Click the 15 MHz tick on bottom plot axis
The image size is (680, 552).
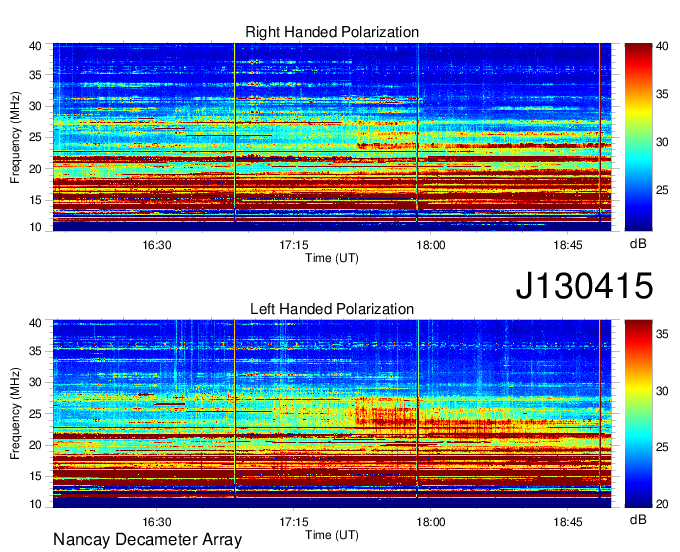point(36,476)
